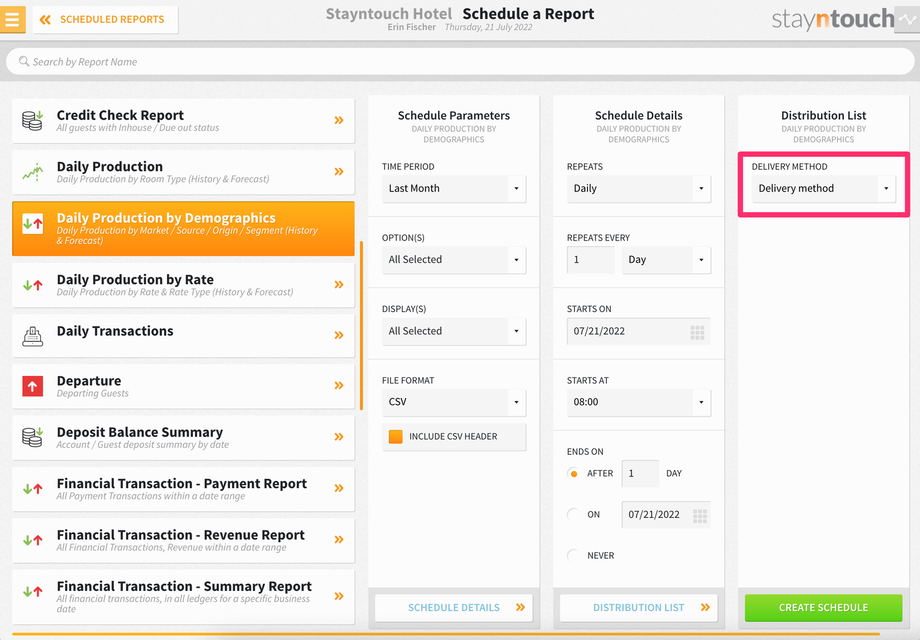Click the search magnifier icon

pos(23,61)
